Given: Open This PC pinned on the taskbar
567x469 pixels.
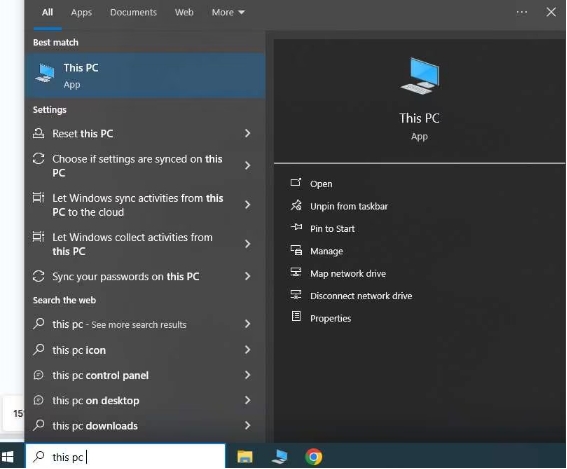Looking at the screenshot, I should coord(279,457).
